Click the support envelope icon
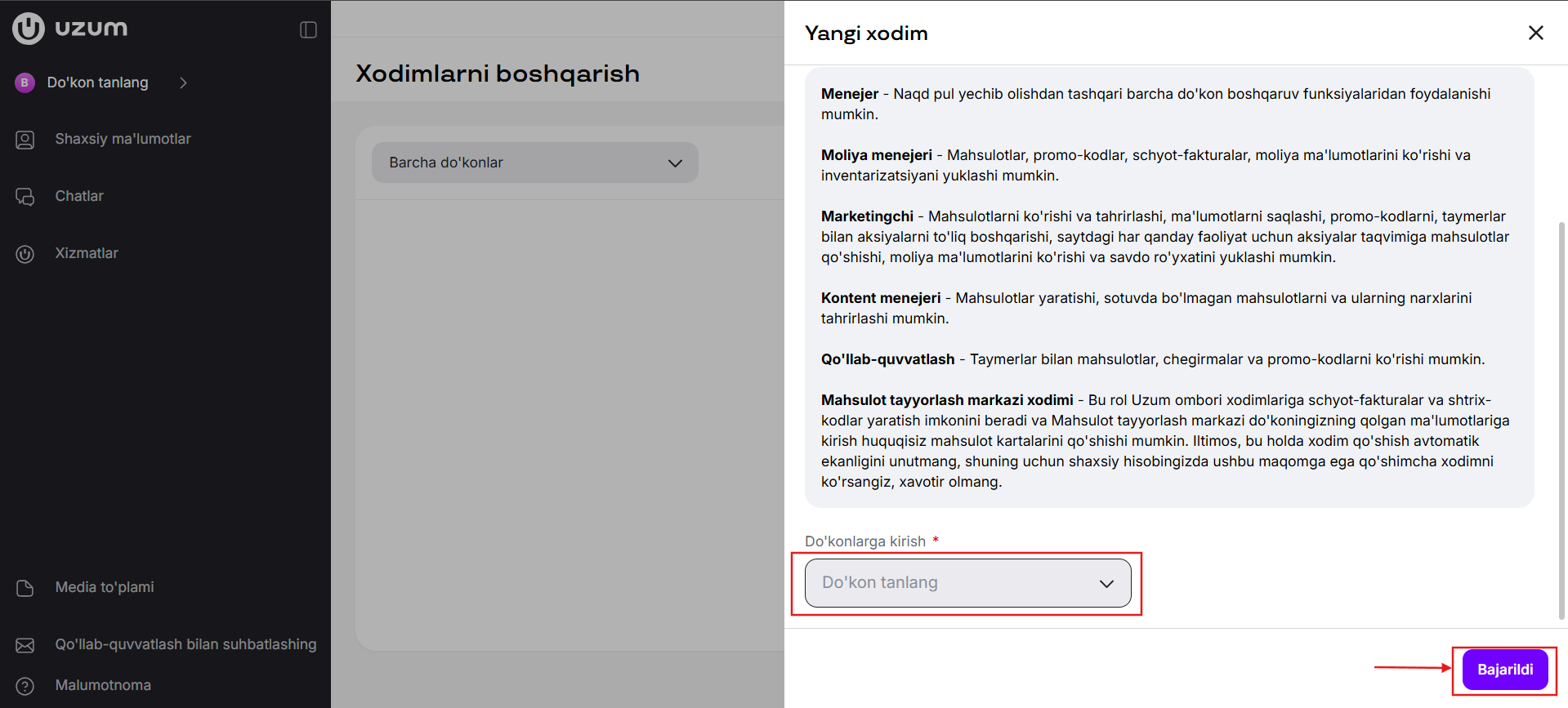This screenshot has width=1568, height=708. pyautogui.click(x=25, y=645)
